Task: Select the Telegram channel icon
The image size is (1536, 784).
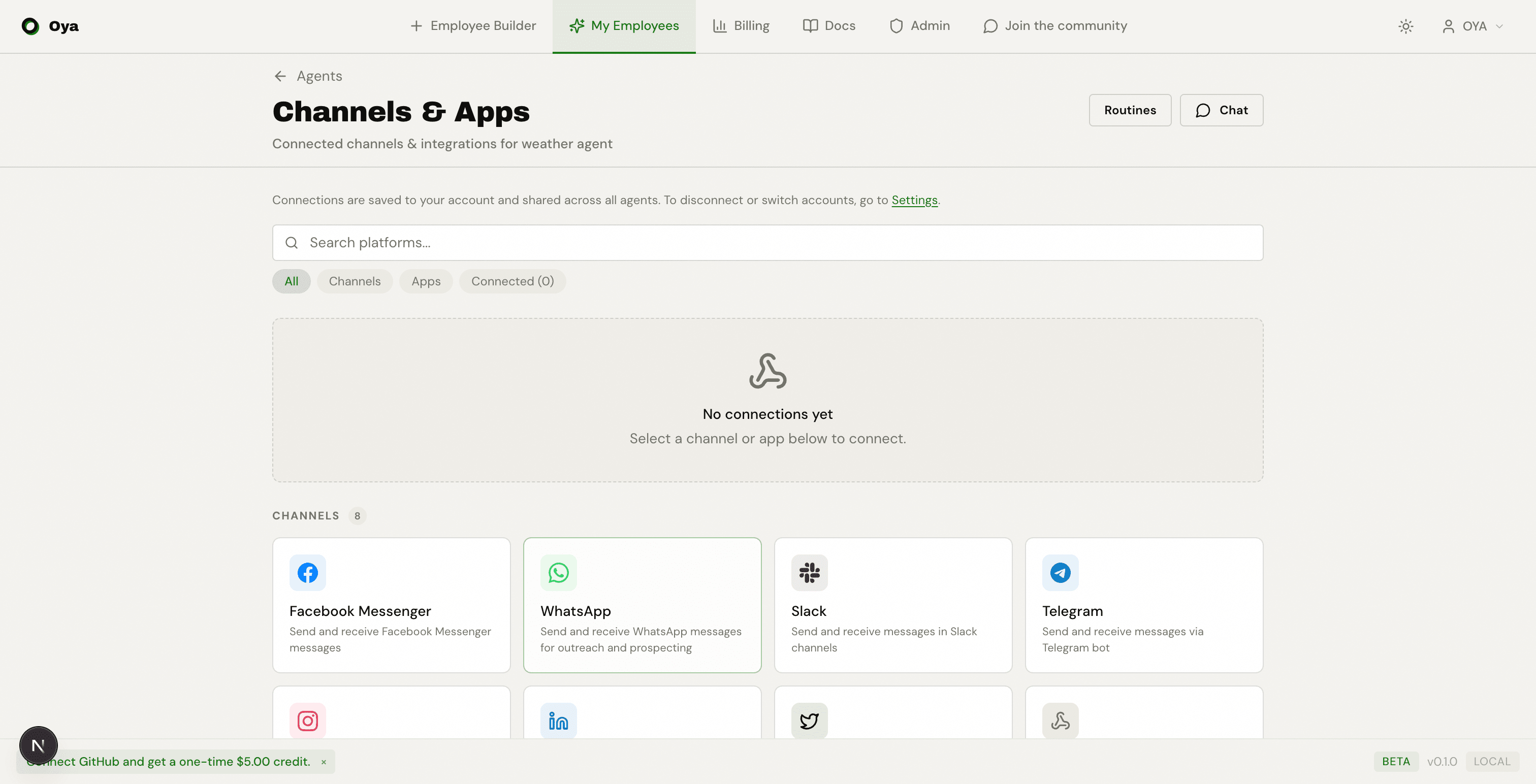Action: pos(1060,572)
